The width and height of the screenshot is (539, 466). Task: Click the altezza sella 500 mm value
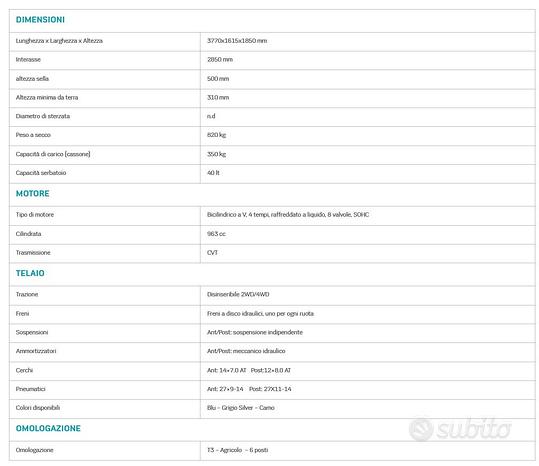[218, 79]
